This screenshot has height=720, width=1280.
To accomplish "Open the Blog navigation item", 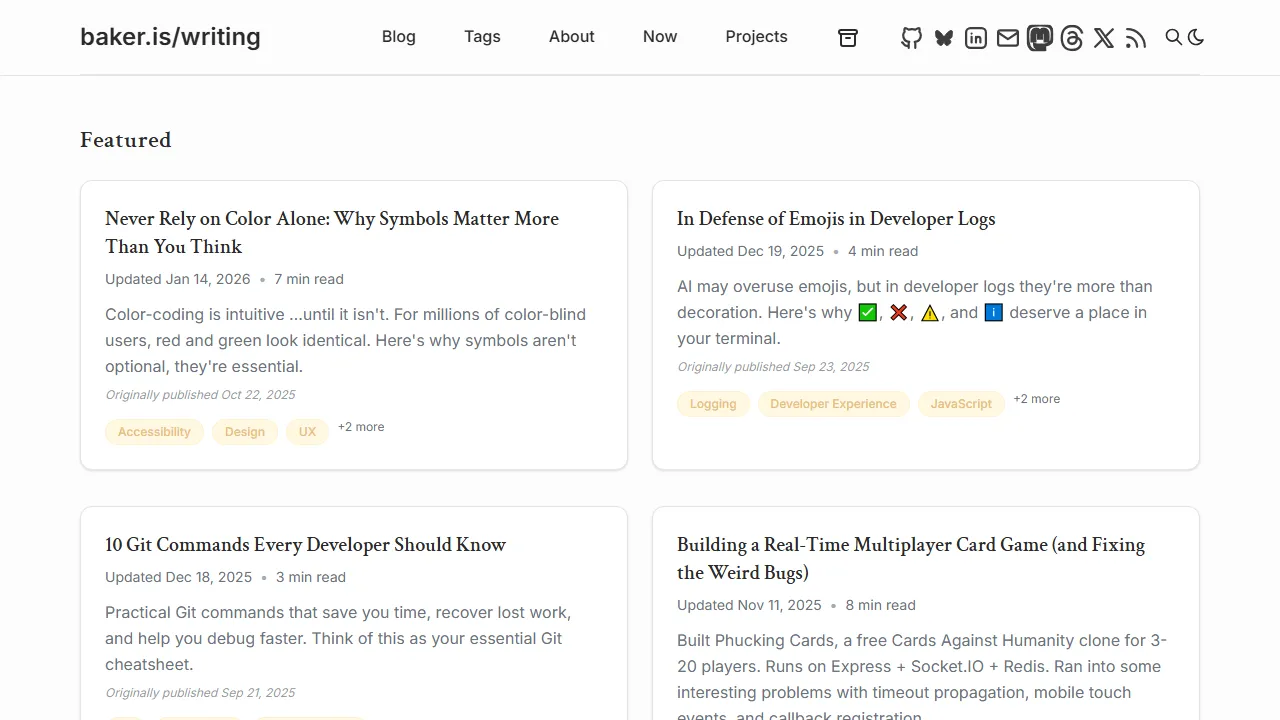I will click(x=398, y=37).
